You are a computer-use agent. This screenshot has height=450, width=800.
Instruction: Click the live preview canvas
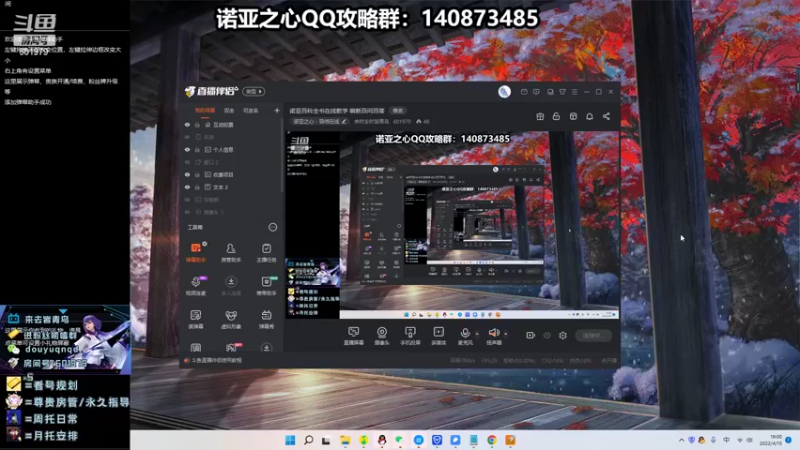click(452, 225)
